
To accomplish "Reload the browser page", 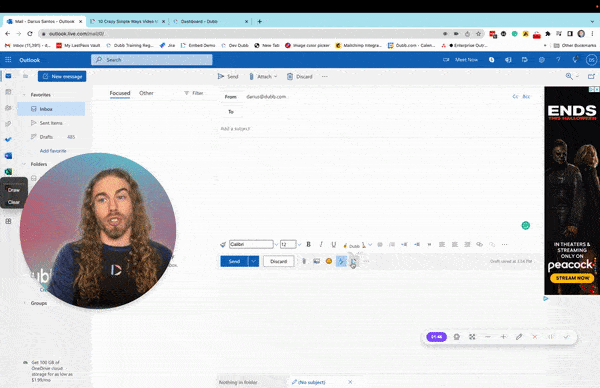I will [29, 34].
